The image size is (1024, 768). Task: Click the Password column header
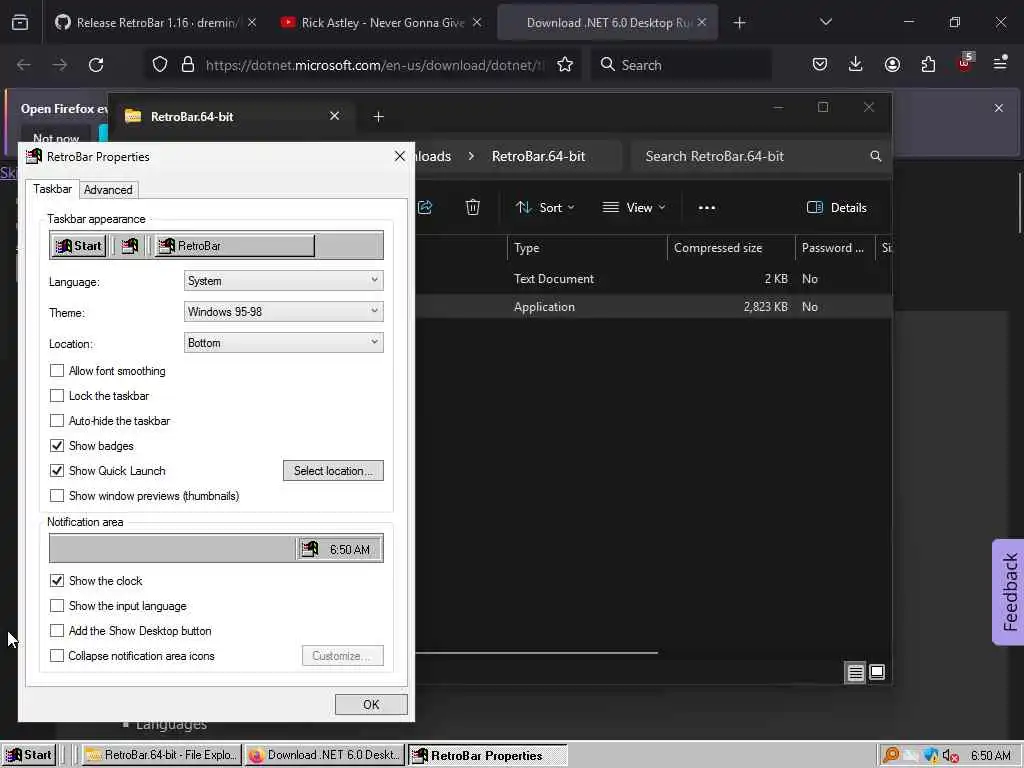pos(835,248)
